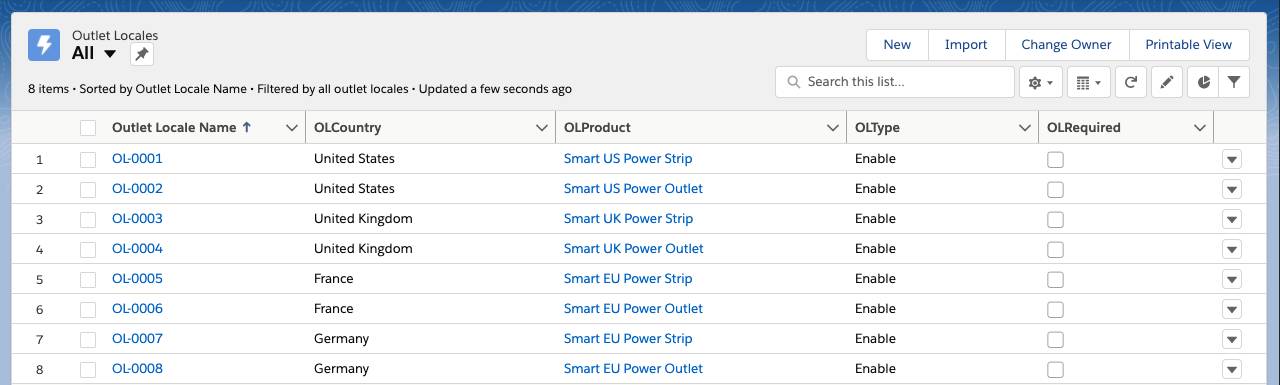1280x385 pixels.
Task: Click the pencil edit list icon
Action: [1167, 82]
